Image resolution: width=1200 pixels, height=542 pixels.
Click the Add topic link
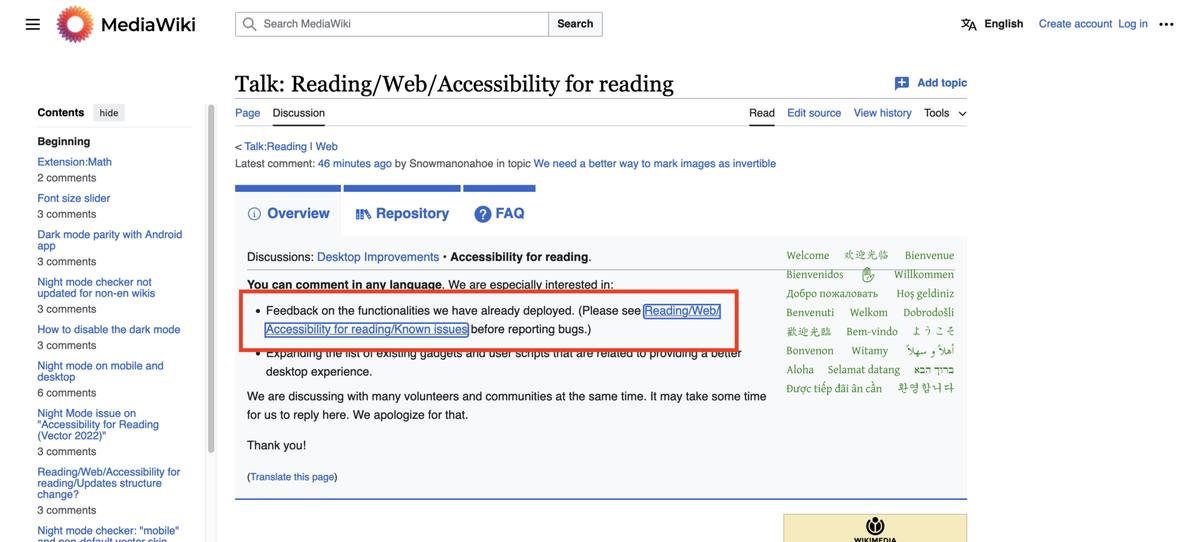pyautogui.click(x=942, y=83)
